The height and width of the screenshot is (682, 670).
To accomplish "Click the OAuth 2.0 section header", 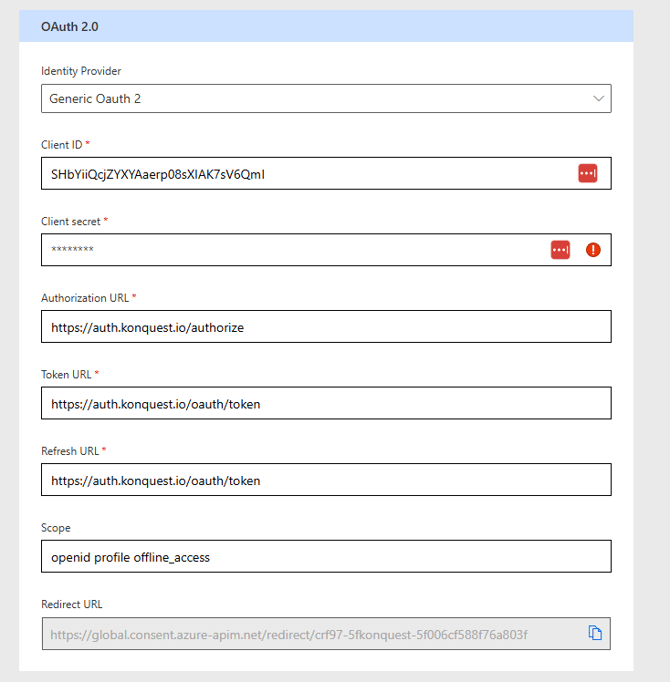I will [x=326, y=26].
